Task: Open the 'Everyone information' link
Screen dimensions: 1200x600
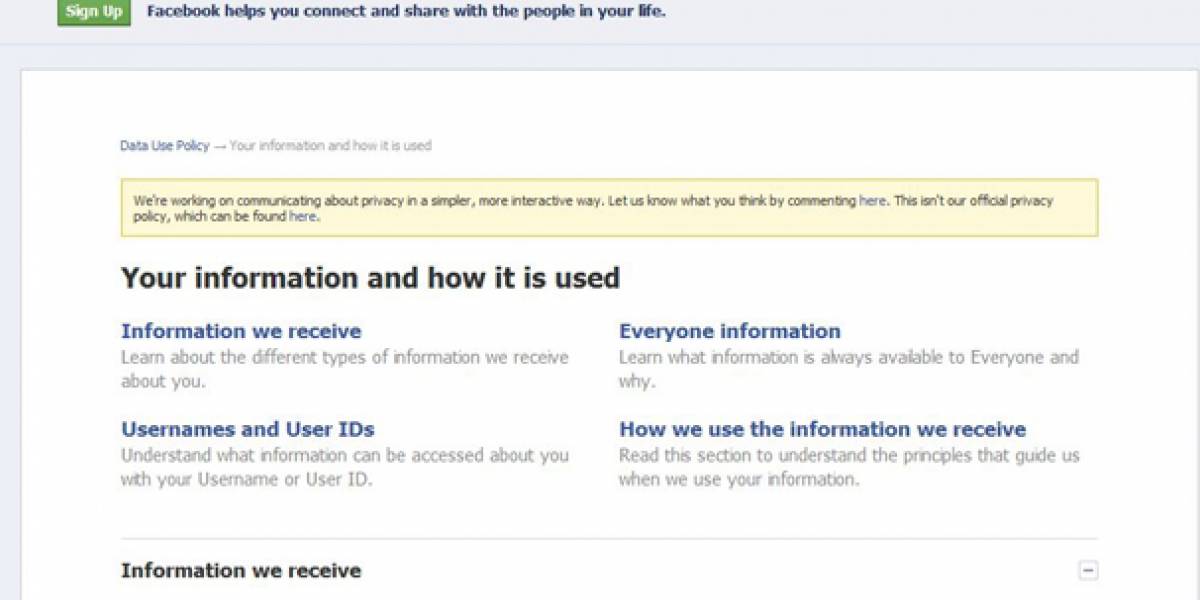Action: [730, 331]
